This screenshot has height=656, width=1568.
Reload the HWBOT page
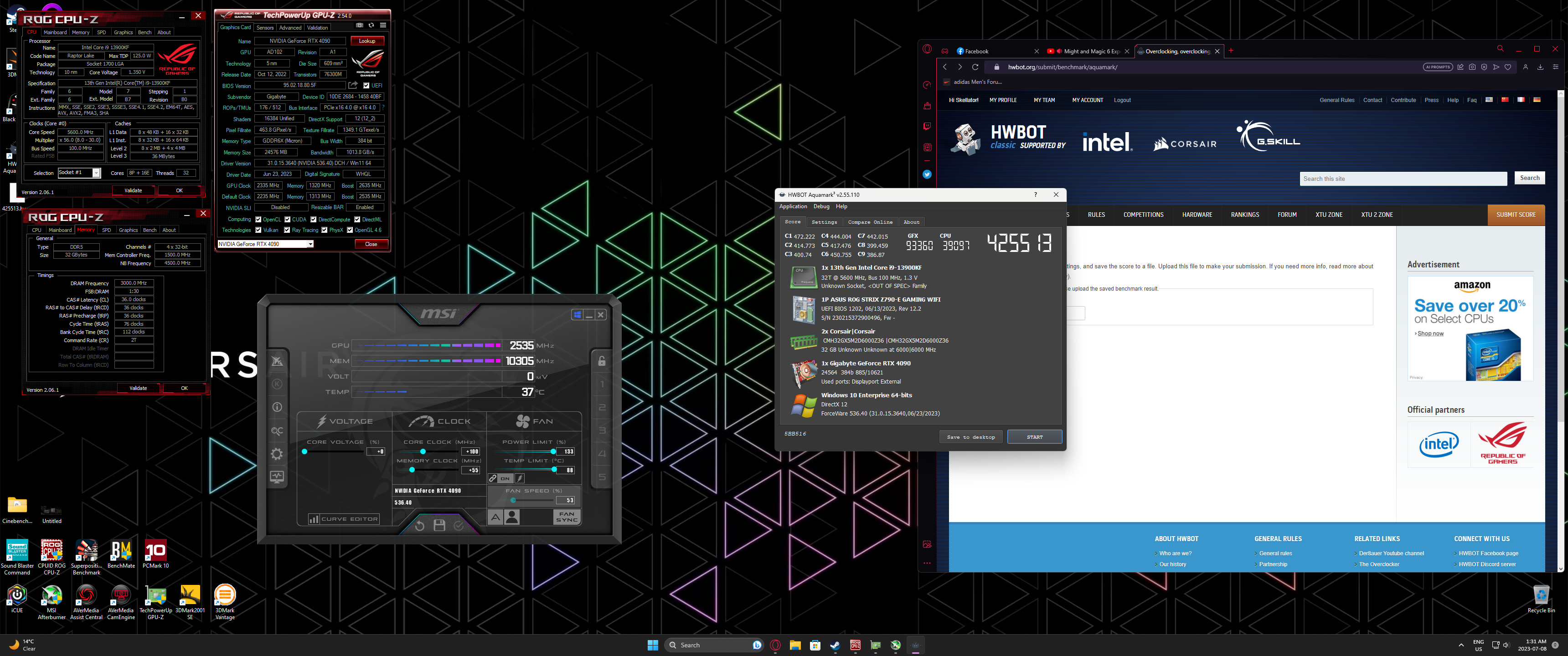[975, 67]
